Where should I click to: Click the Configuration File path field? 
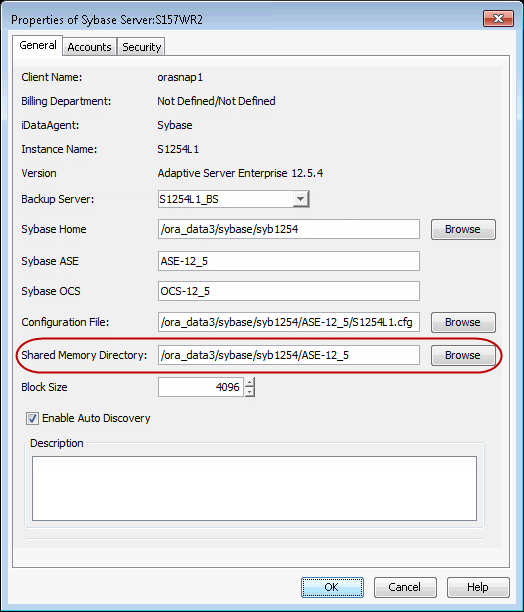tap(289, 322)
